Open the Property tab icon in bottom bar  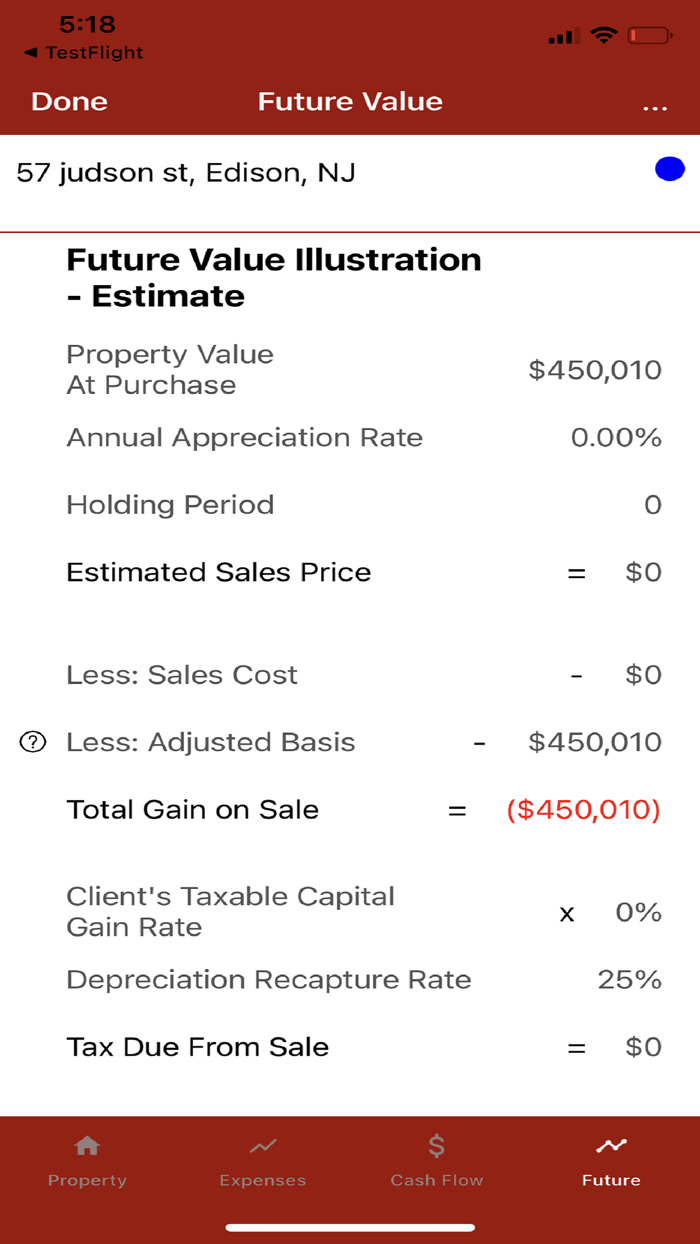point(87,1146)
